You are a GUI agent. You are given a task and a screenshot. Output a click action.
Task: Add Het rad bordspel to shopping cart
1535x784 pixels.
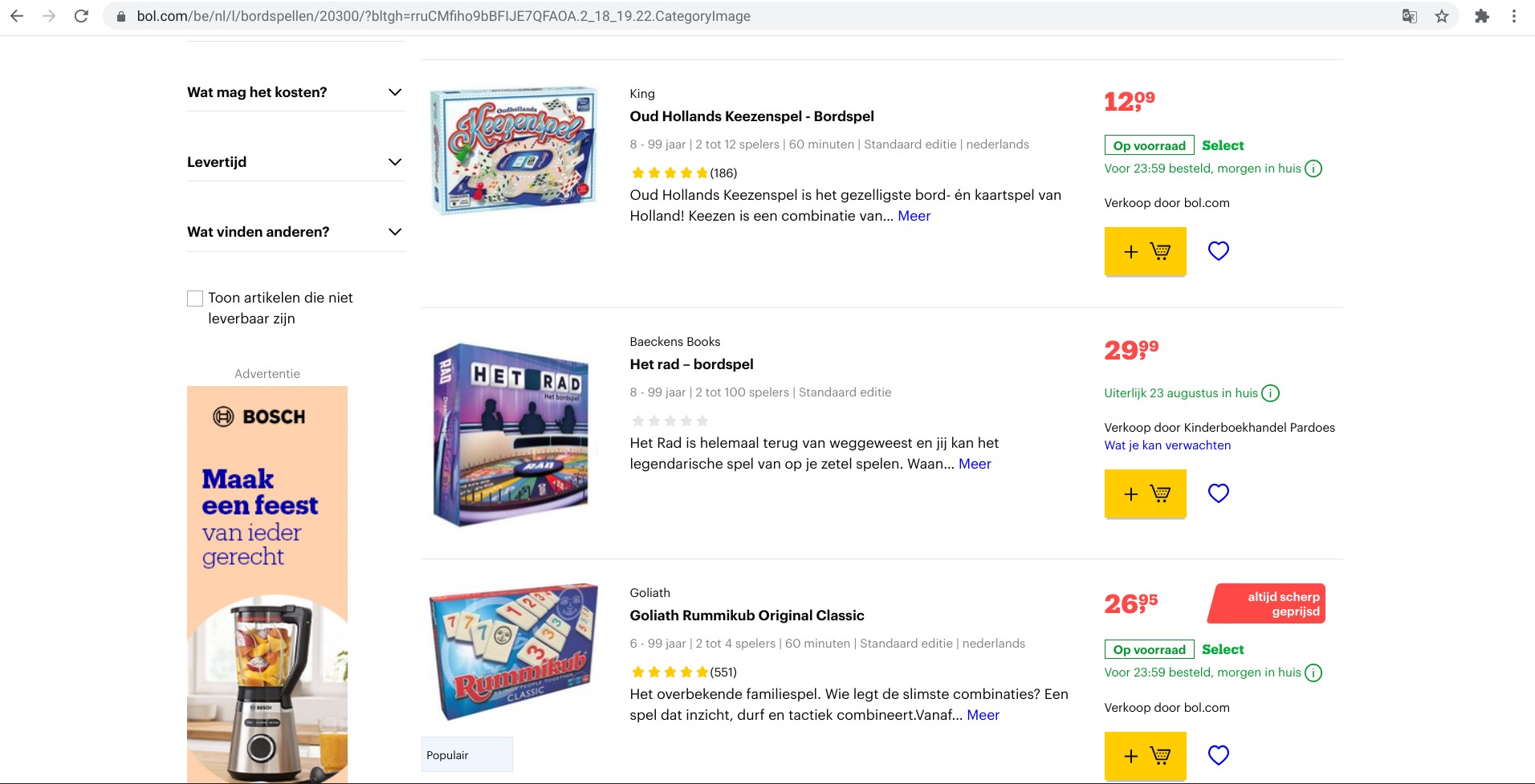tap(1145, 494)
